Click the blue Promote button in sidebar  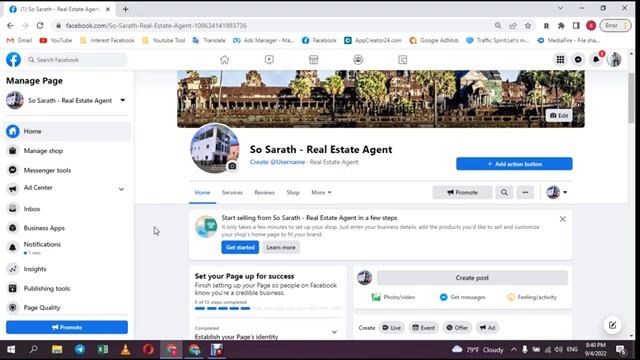coord(67,327)
